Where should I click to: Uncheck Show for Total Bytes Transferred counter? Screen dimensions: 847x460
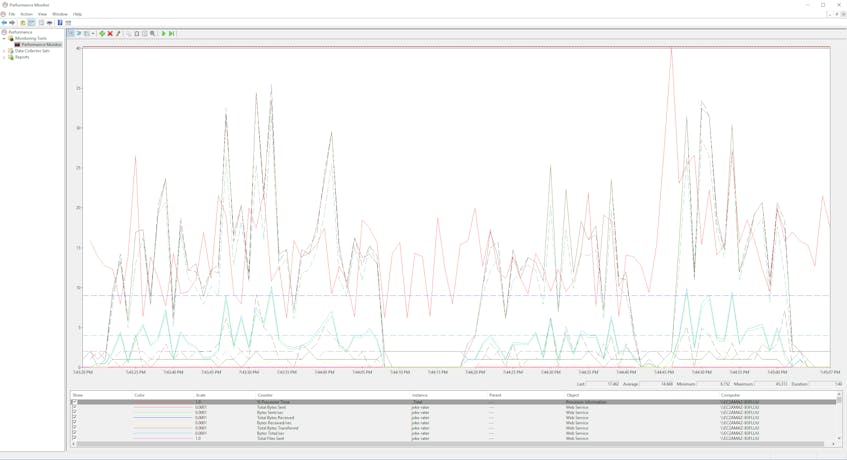coord(75,428)
